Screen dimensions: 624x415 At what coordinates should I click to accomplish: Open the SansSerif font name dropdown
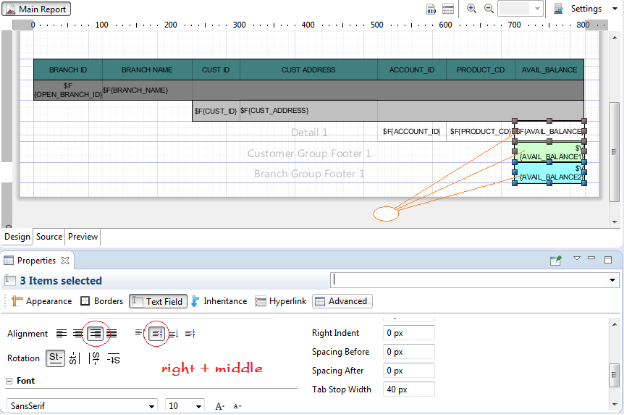click(x=152, y=406)
